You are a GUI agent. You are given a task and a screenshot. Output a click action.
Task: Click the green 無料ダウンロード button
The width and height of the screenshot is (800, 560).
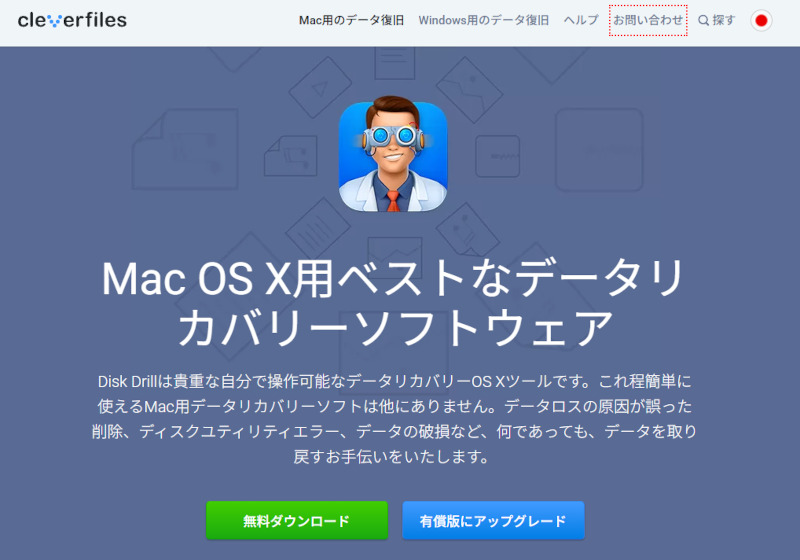click(x=297, y=520)
